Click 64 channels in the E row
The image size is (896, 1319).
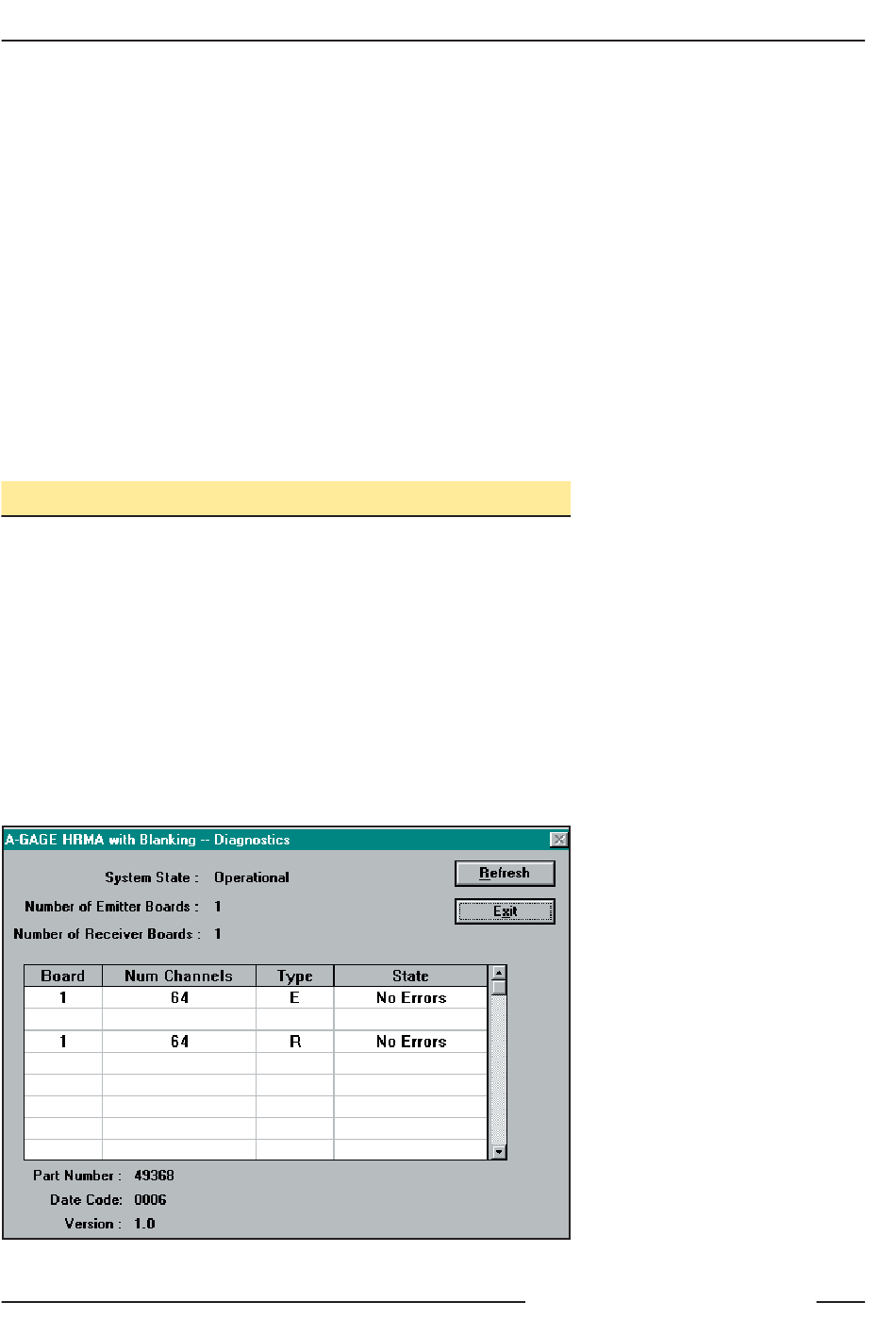[x=179, y=998]
